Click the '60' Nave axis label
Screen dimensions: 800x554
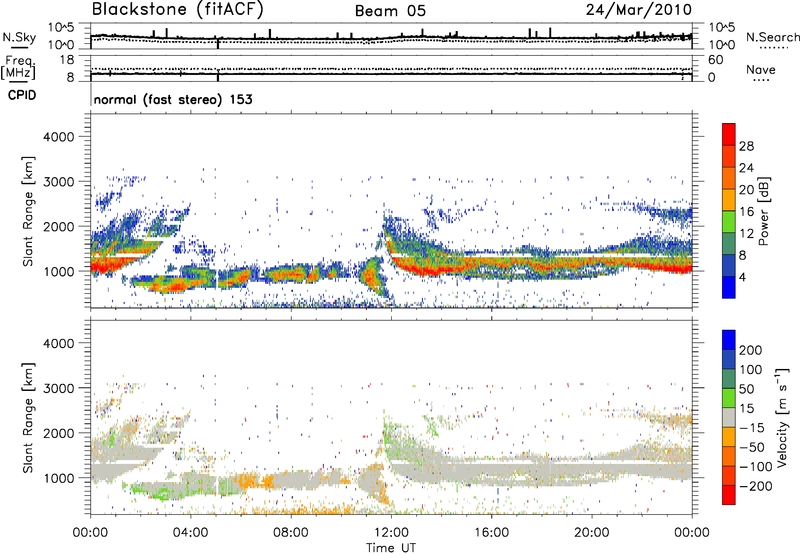tap(716, 60)
